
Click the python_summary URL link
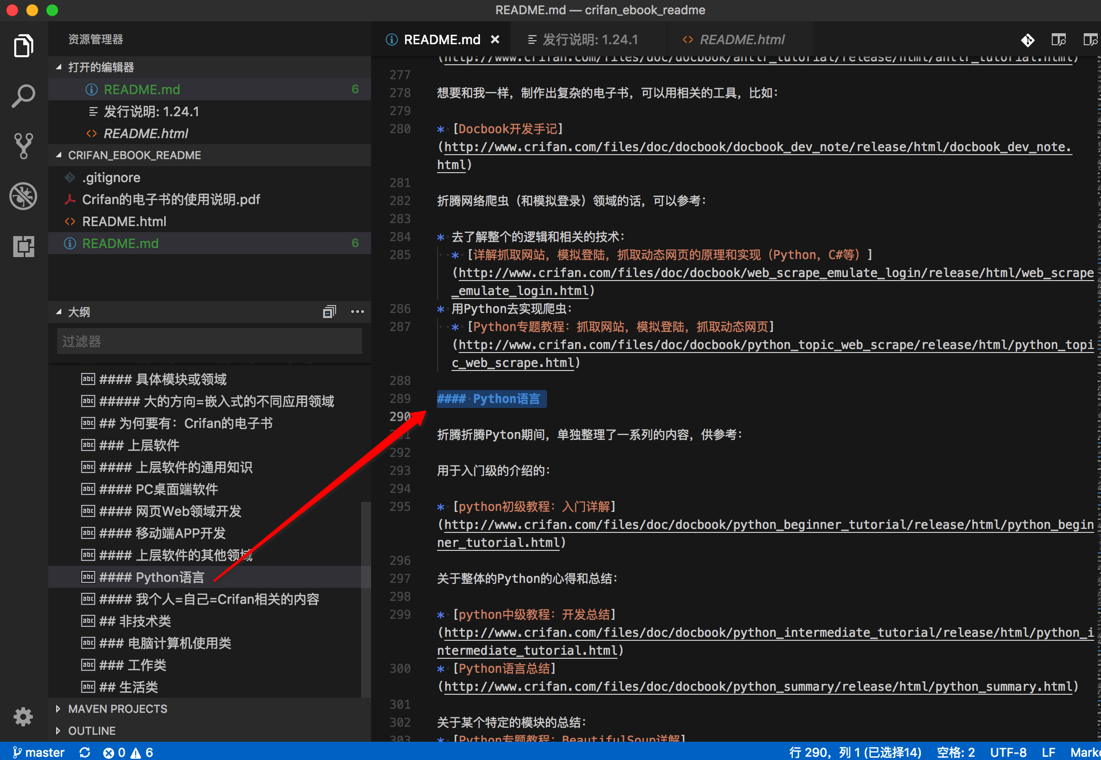(757, 686)
